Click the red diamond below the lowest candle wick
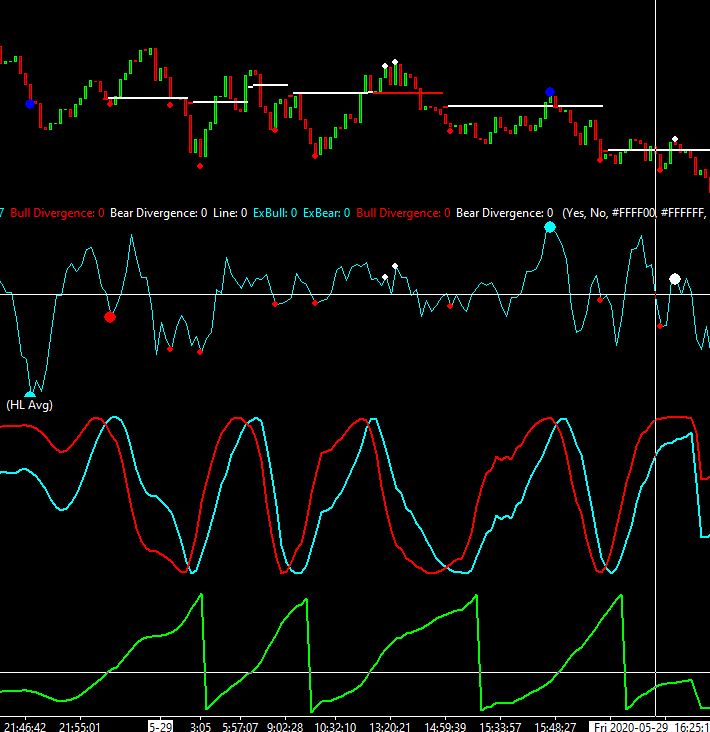710x732 pixels. click(x=200, y=166)
